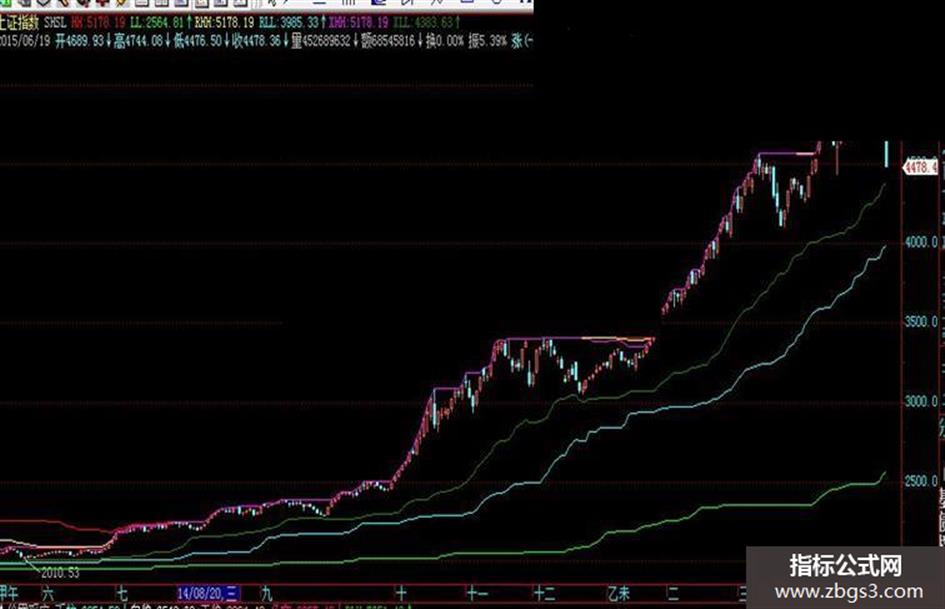Click the 2010.53 low point label
Viewport: 945px width, 609px height.
[x=60, y=573]
